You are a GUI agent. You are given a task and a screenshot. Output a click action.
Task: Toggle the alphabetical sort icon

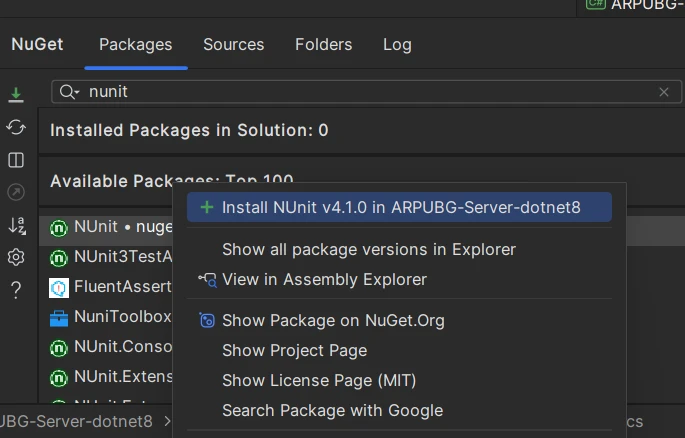click(16, 225)
